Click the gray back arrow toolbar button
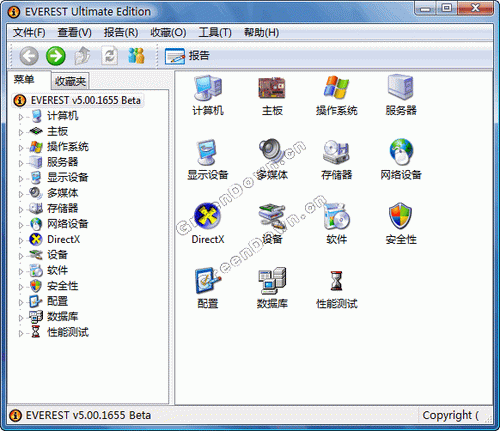The width and height of the screenshot is (500, 431). pyautogui.click(x=29, y=56)
